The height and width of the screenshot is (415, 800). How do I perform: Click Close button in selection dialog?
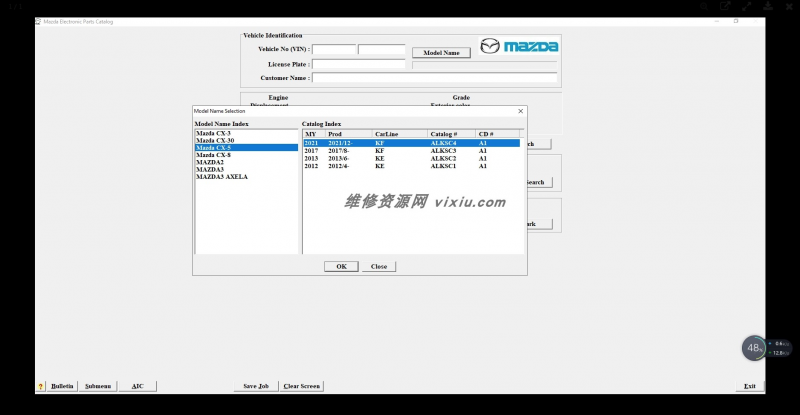(379, 266)
